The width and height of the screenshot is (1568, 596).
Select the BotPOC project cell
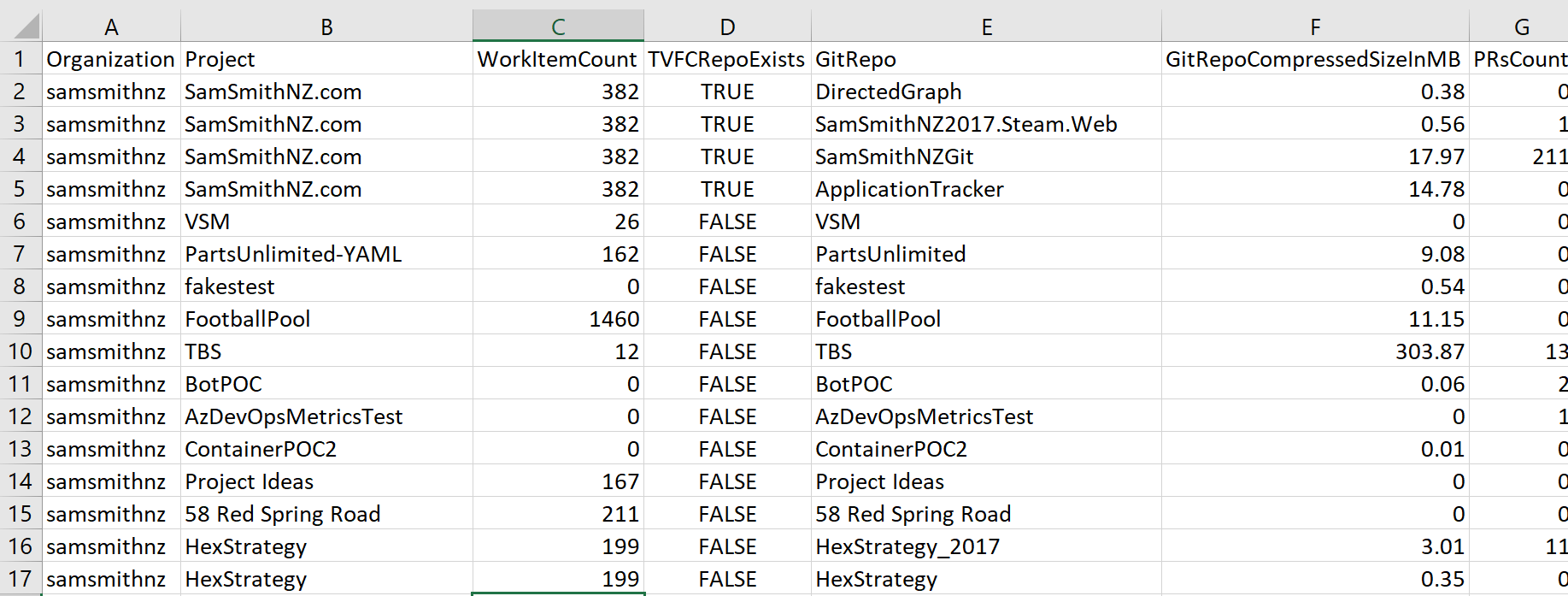pos(326,384)
